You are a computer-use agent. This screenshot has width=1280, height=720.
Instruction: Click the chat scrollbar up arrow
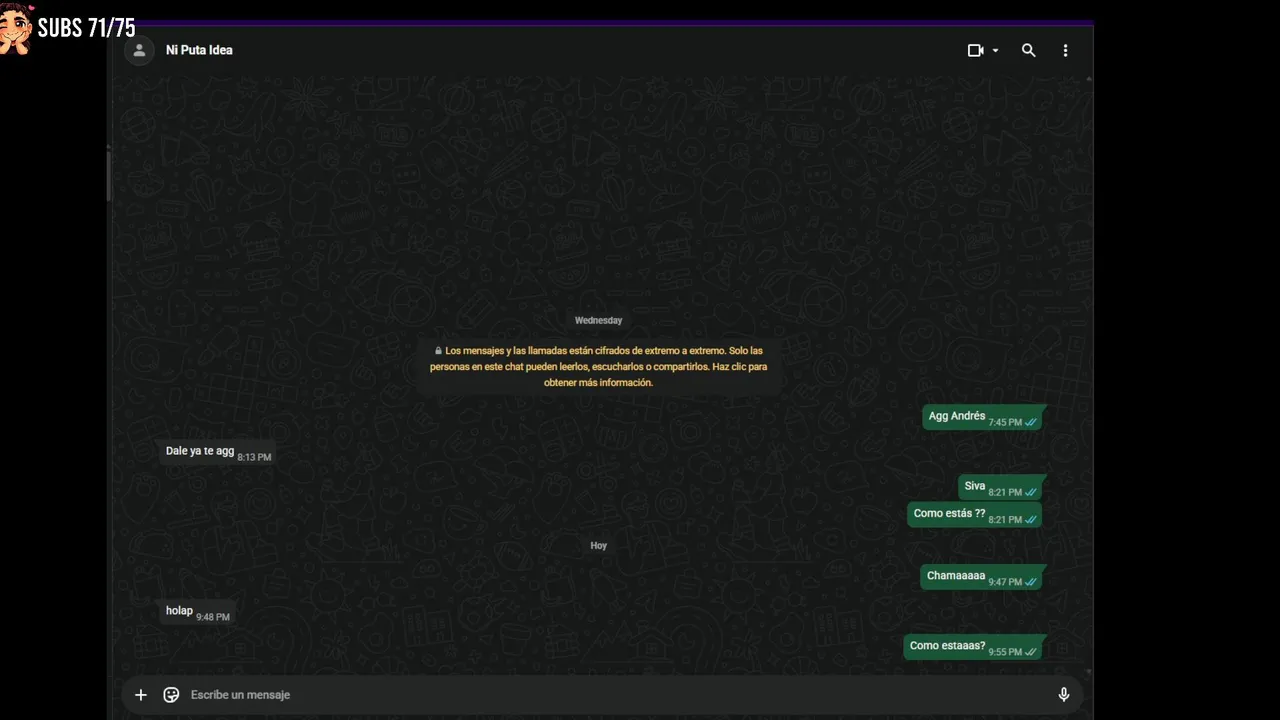click(1089, 79)
